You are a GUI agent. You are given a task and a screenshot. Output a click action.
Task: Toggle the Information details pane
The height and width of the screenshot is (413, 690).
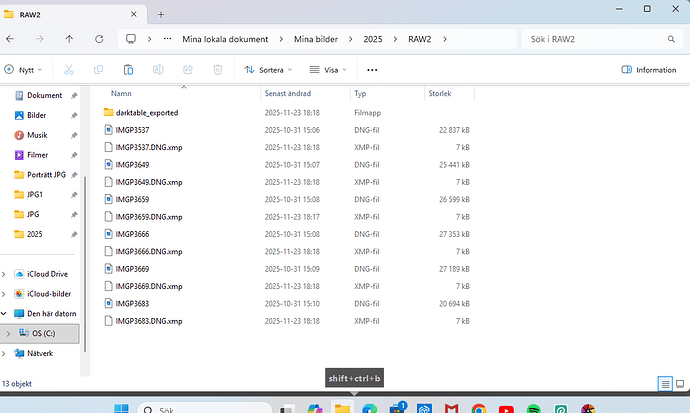tap(648, 70)
